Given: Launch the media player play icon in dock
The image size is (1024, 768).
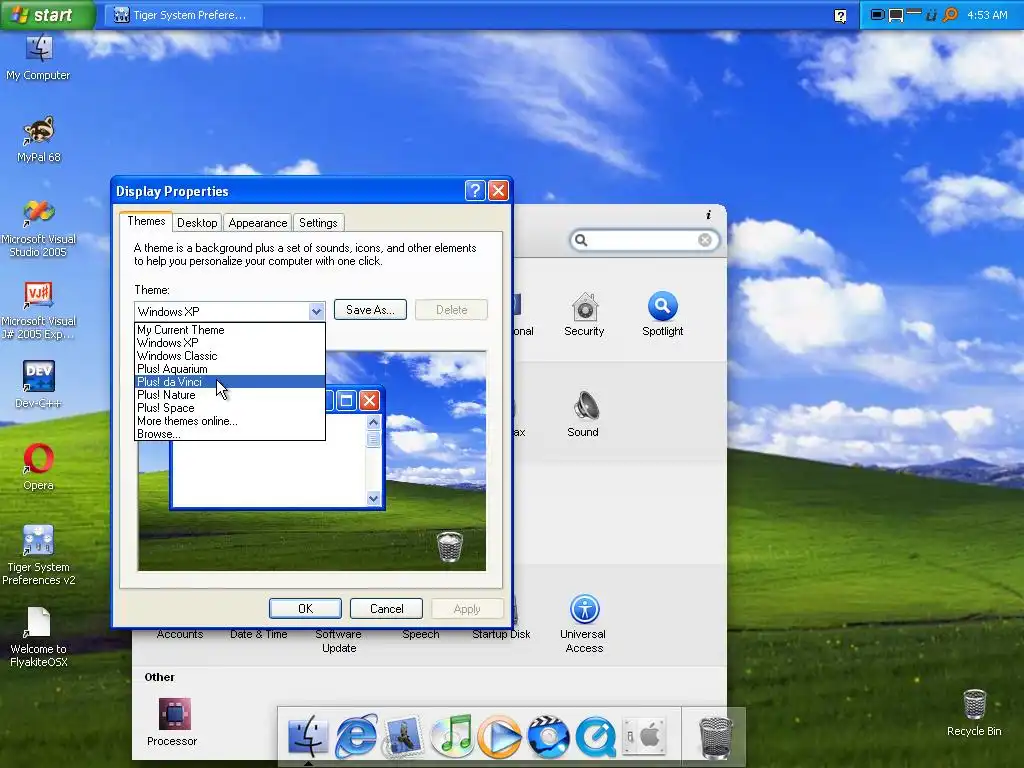Looking at the screenshot, I should tap(500, 736).
